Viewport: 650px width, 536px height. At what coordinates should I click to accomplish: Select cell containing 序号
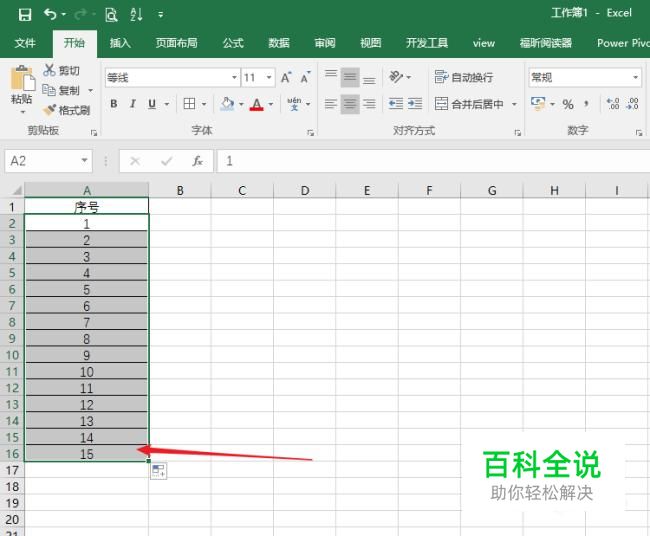click(x=87, y=206)
